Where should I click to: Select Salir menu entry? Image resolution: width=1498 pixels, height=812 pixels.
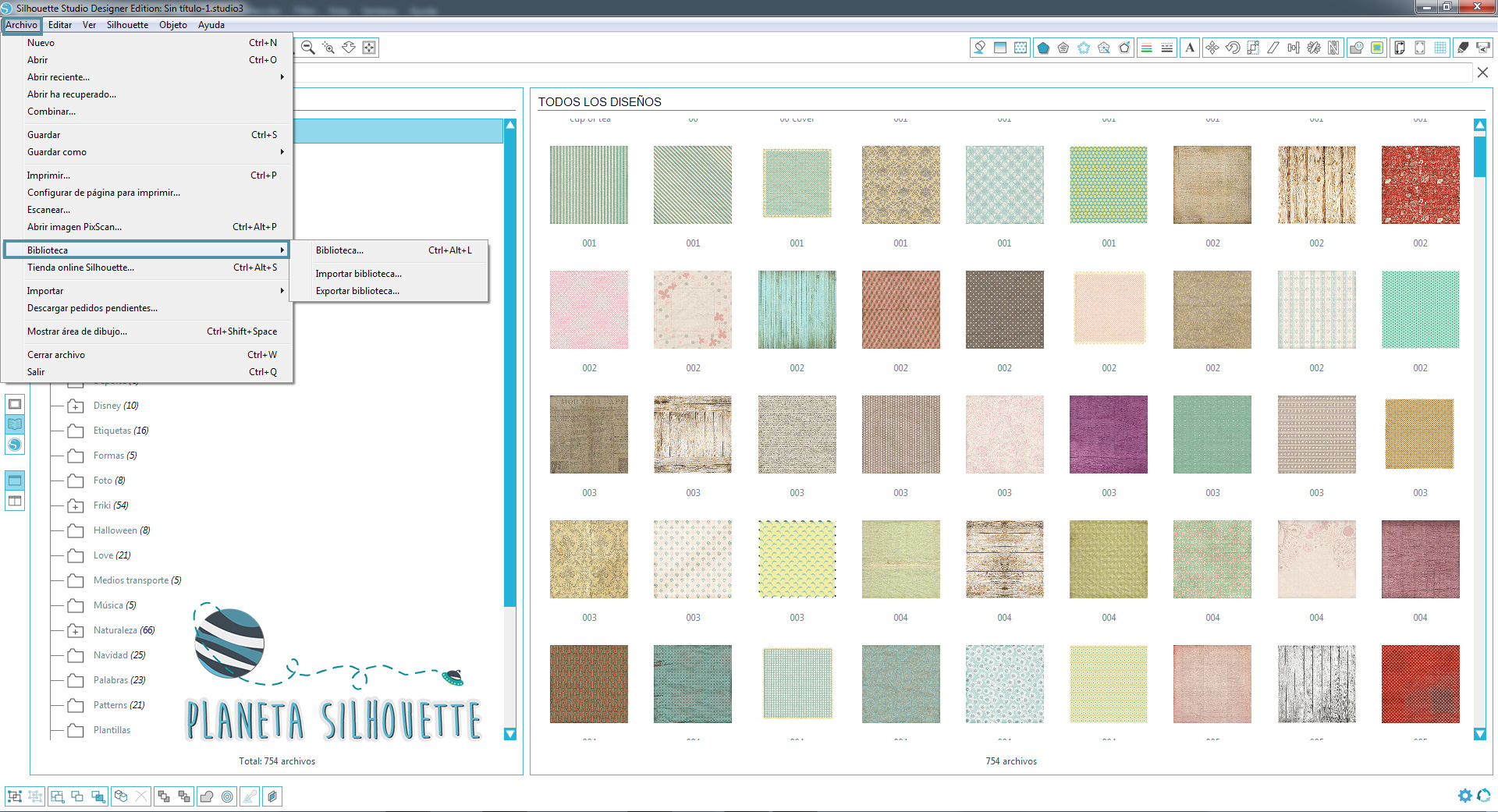point(148,372)
